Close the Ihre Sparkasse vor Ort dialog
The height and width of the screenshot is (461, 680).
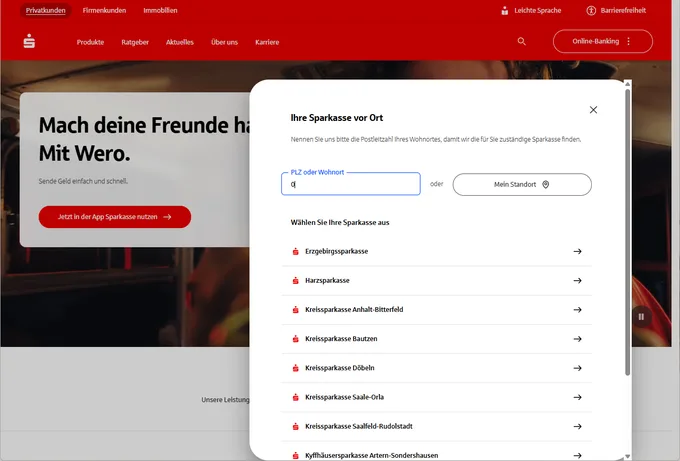pos(593,110)
